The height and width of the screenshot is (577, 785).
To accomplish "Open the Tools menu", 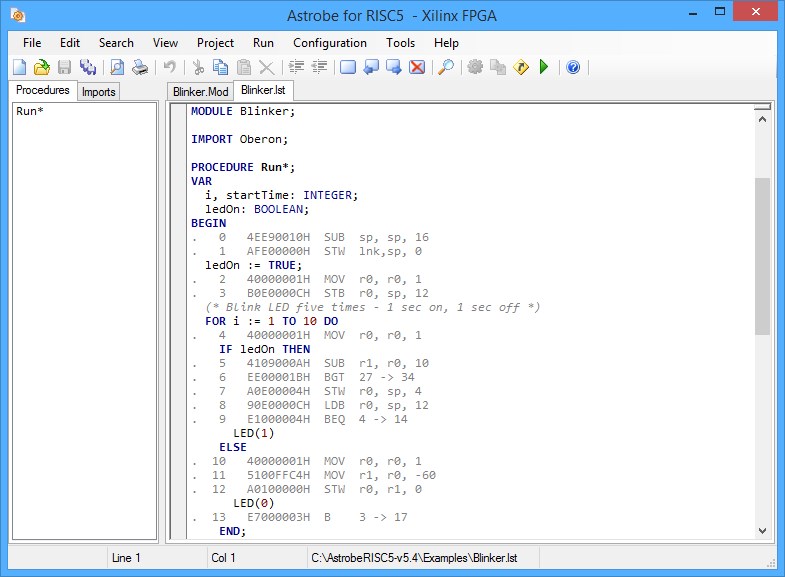I will click(x=400, y=43).
